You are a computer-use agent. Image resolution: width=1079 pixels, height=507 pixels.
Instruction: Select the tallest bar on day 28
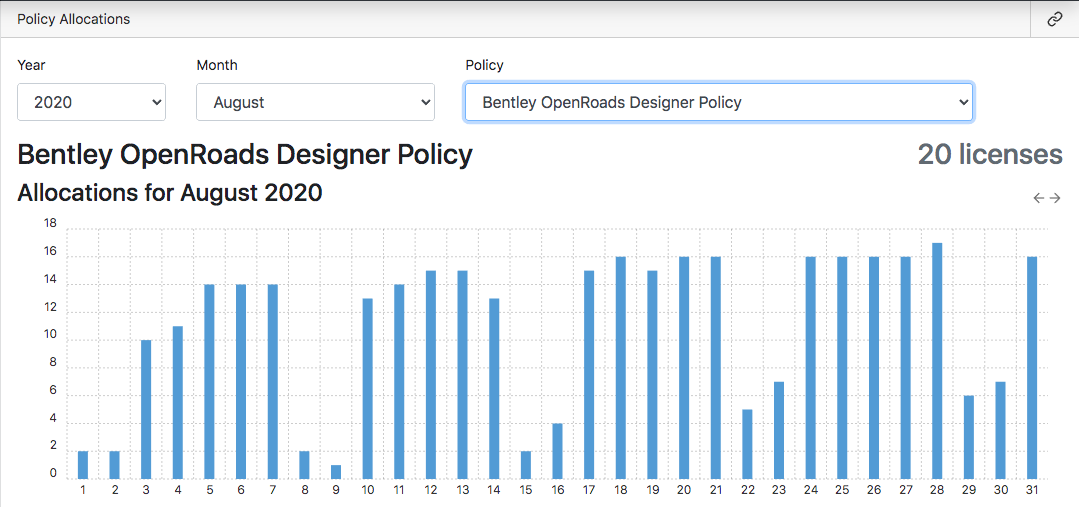tap(938, 361)
